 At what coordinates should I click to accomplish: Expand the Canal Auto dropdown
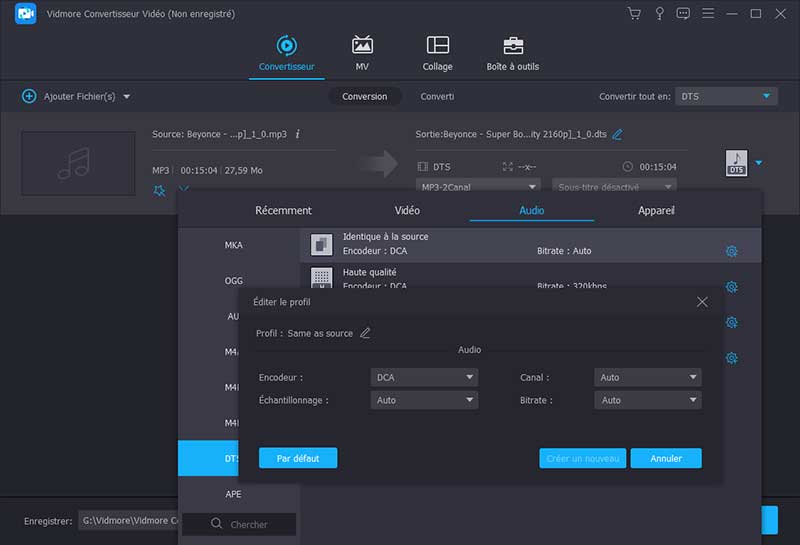tap(648, 377)
